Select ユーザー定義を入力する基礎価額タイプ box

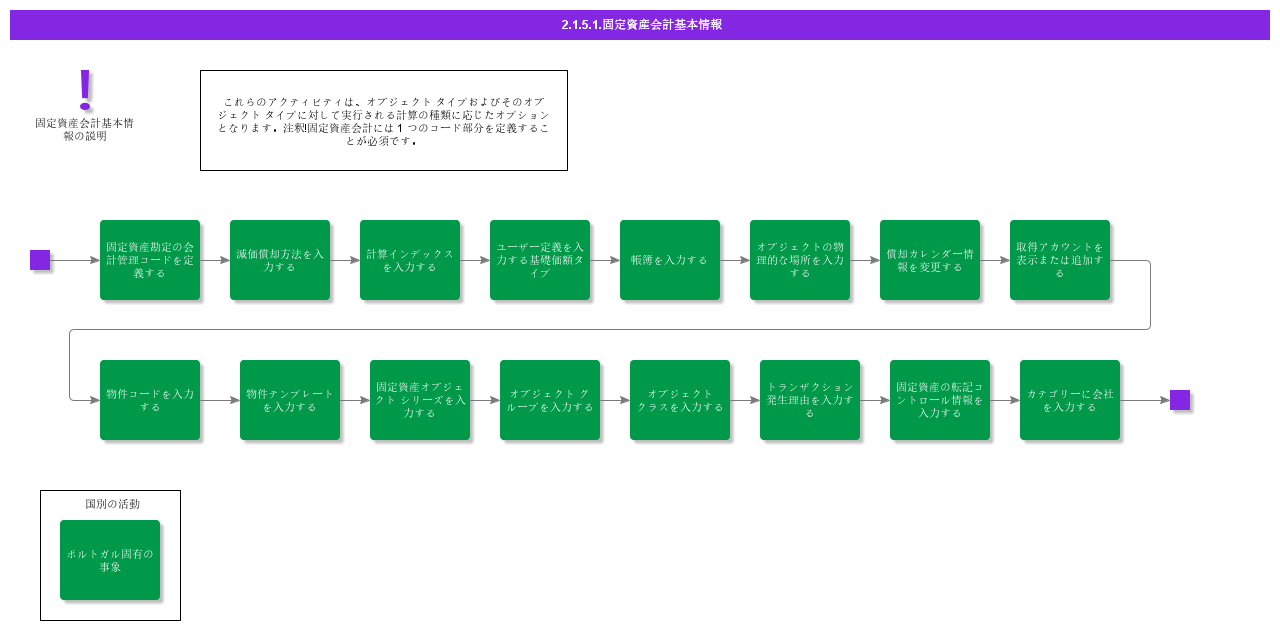tap(540, 260)
